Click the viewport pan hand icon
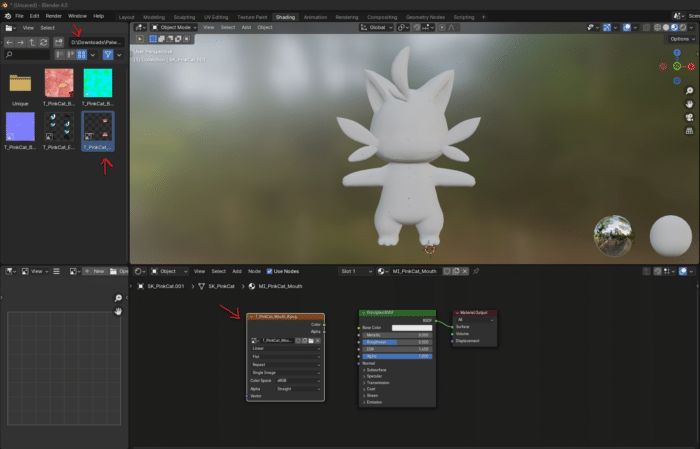The image size is (700, 449). coord(689,104)
